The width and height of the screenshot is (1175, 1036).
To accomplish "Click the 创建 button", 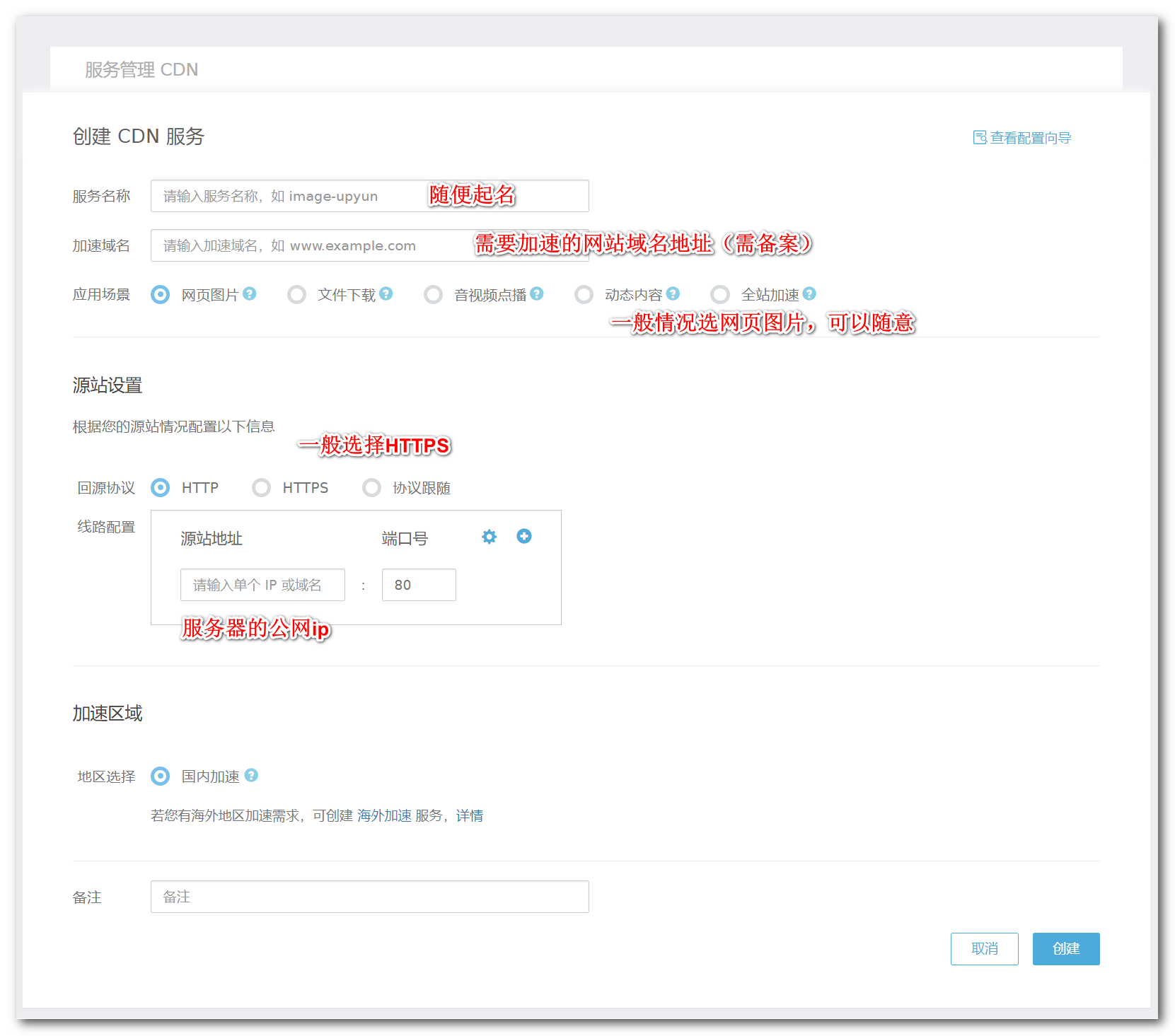I will pos(1065,948).
